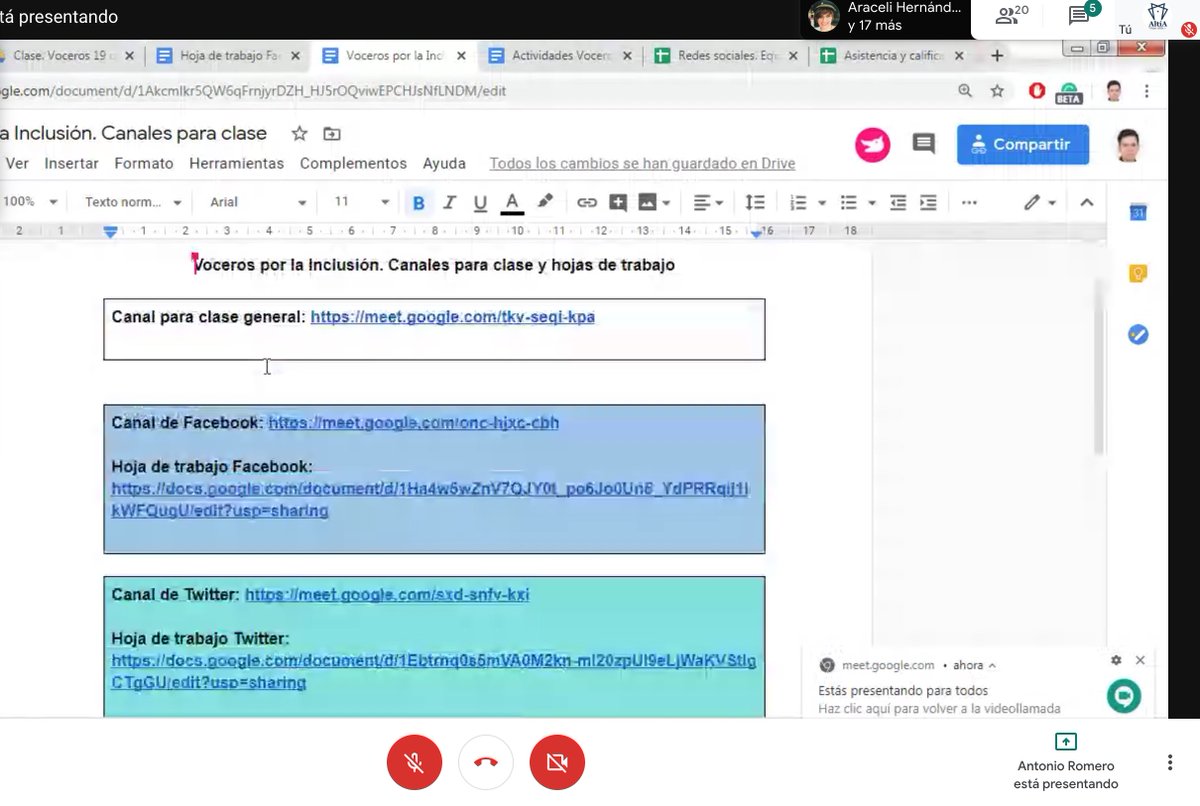Open the Arial font dropdown
The image size is (1200, 806).
(258, 202)
